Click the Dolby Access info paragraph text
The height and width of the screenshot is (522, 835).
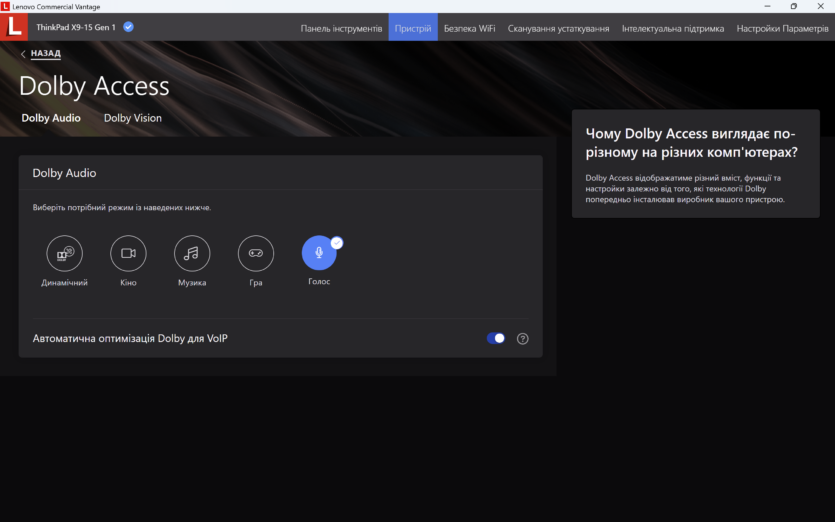coord(685,189)
